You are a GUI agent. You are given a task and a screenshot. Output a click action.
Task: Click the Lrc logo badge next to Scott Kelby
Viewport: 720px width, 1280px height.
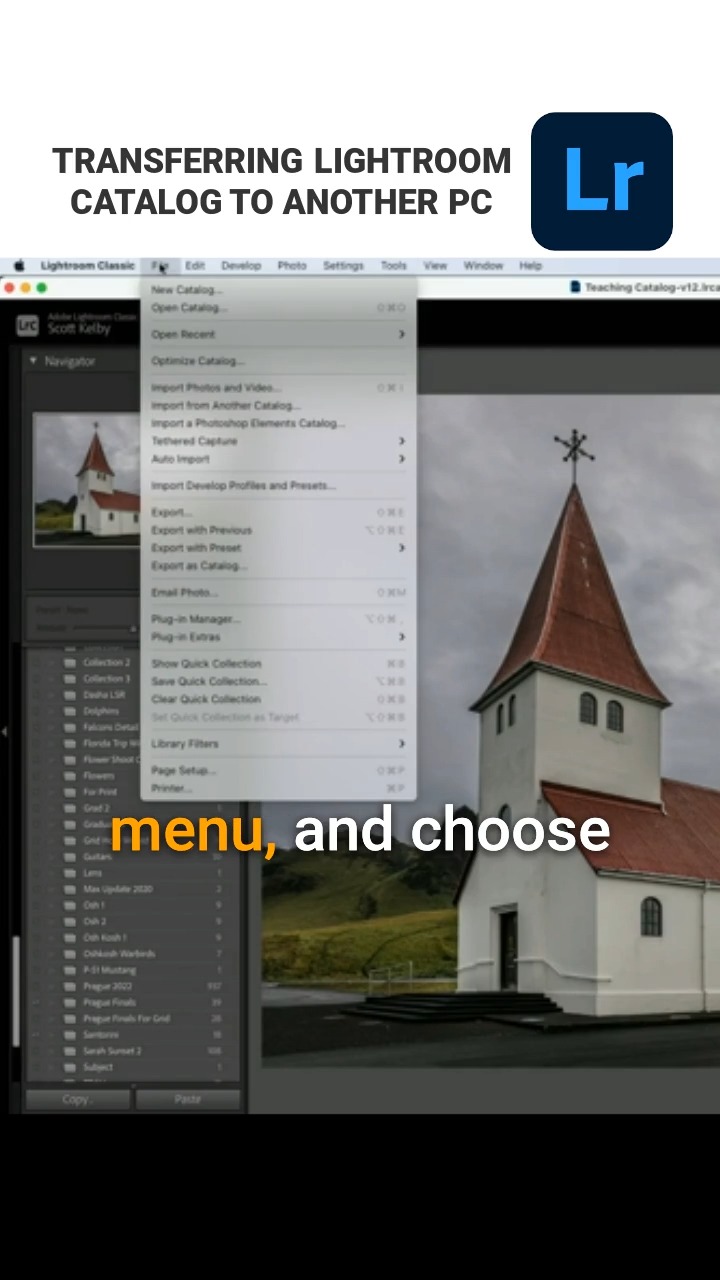[x=27, y=325]
